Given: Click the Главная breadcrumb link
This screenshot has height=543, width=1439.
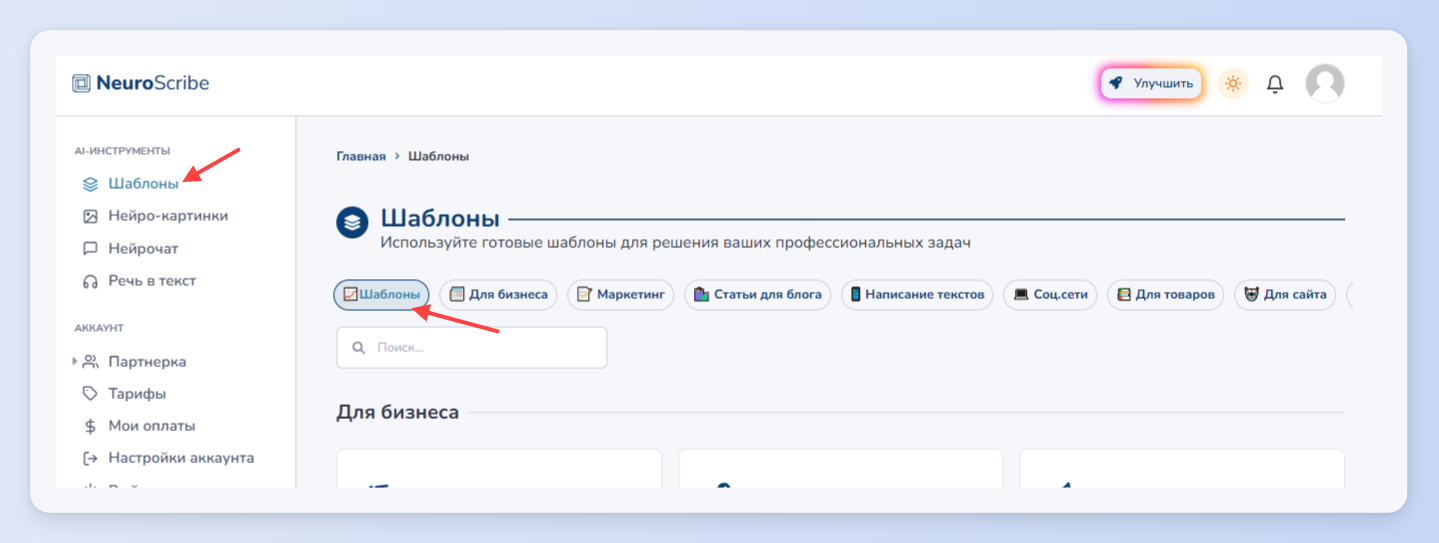Looking at the screenshot, I should coord(361,157).
